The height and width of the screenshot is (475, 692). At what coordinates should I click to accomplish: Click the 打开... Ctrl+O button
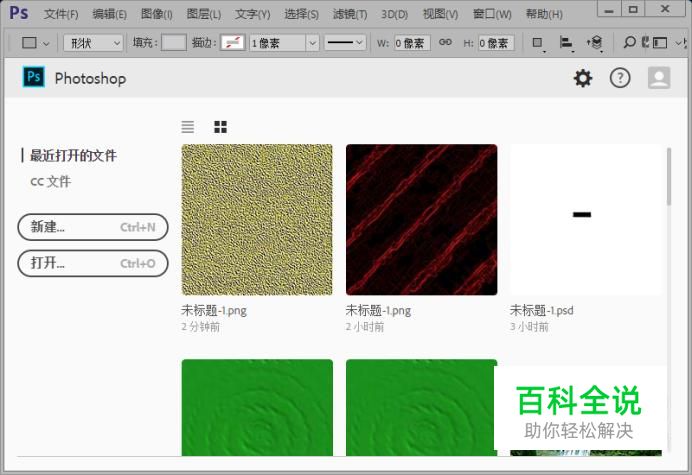point(93,263)
